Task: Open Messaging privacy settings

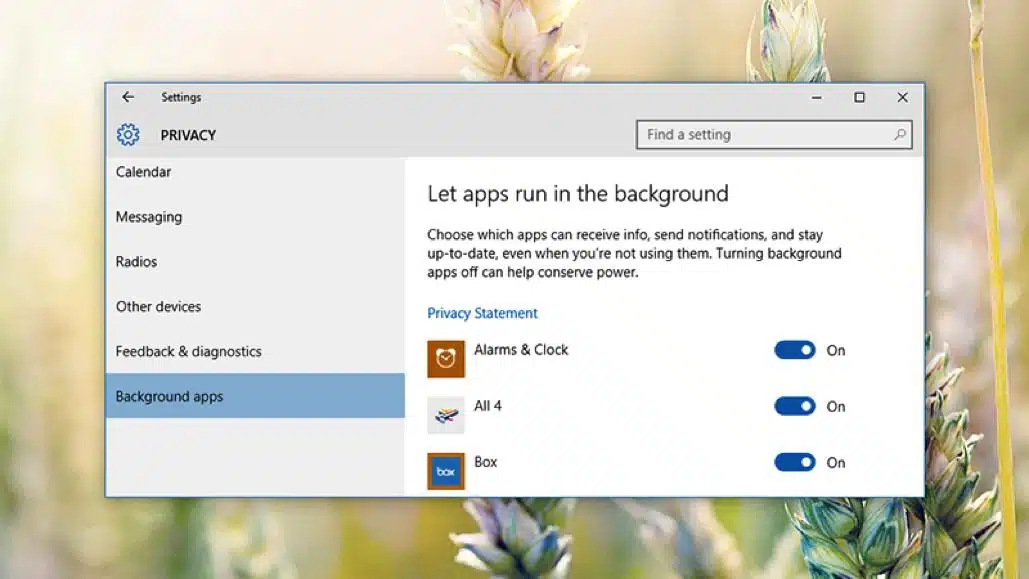Action: pyautogui.click(x=149, y=216)
